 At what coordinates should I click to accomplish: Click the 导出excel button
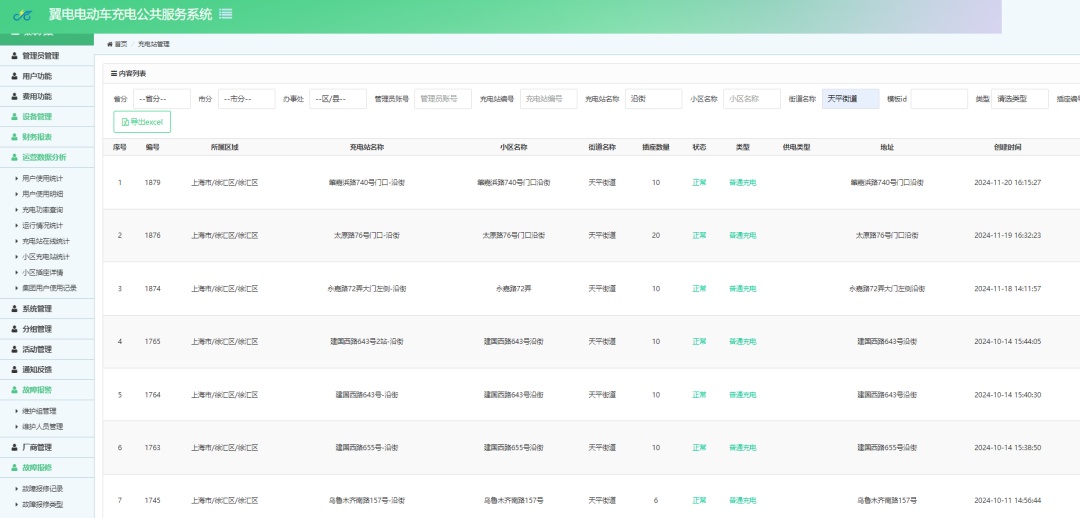(x=142, y=122)
